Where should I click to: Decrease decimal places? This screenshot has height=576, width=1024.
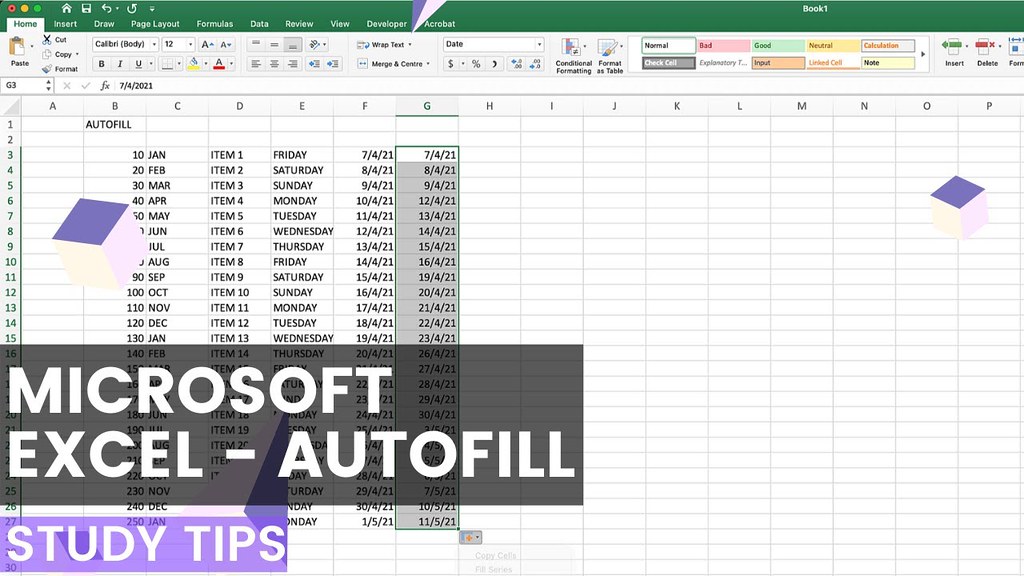536,64
